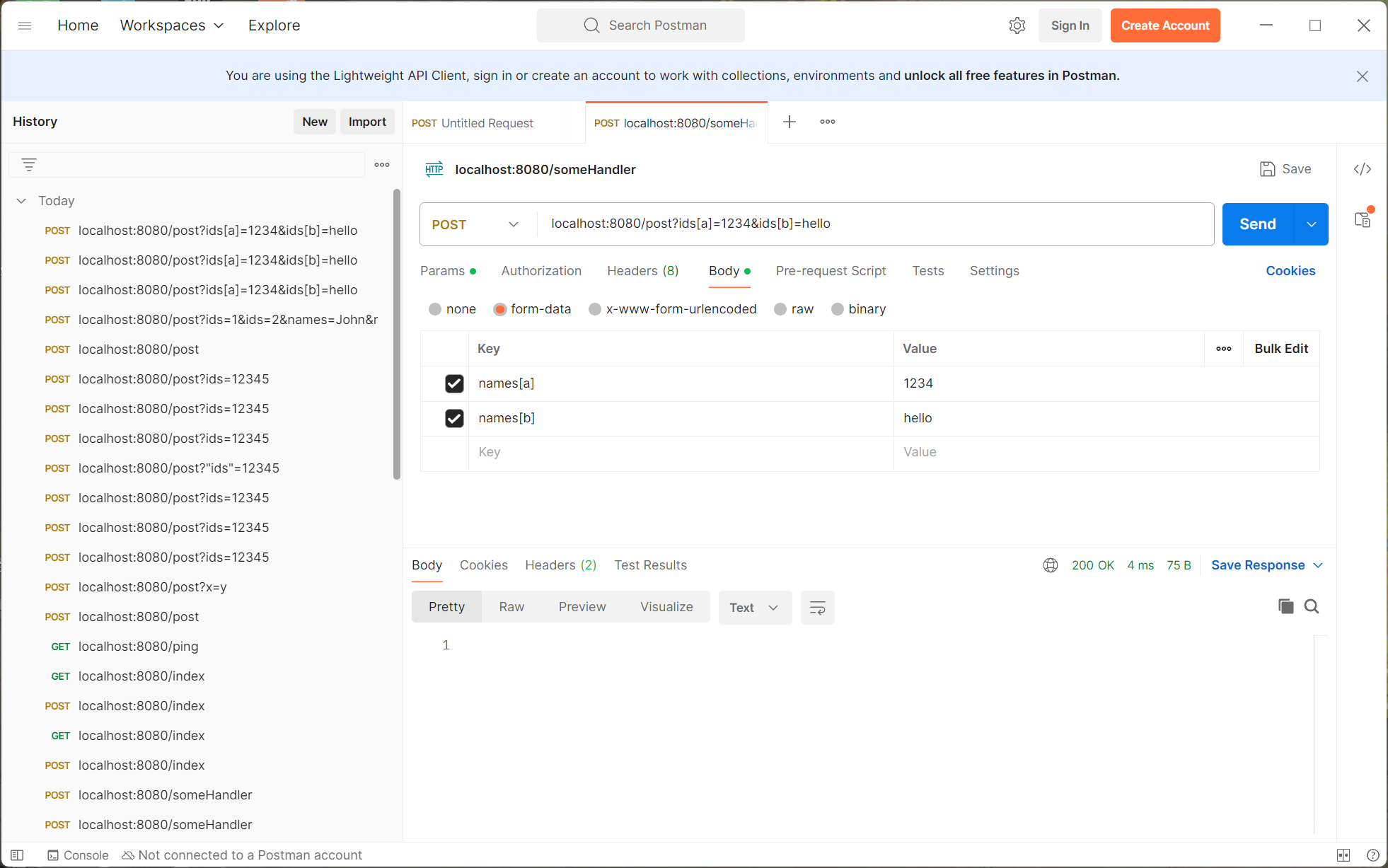1388x868 pixels.
Task: Open the Console panel
Action: coord(78,855)
